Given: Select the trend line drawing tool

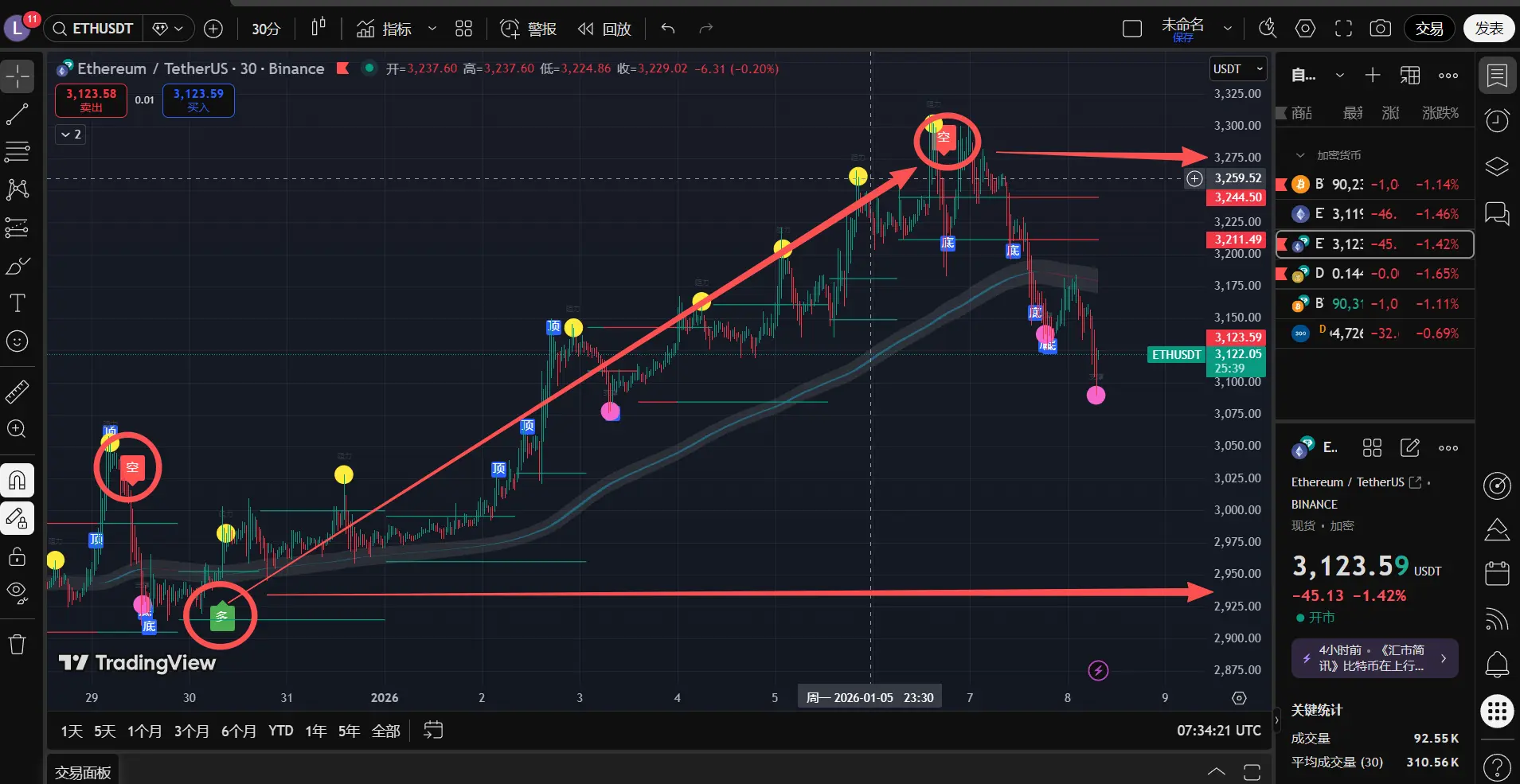Looking at the screenshot, I should (18, 115).
